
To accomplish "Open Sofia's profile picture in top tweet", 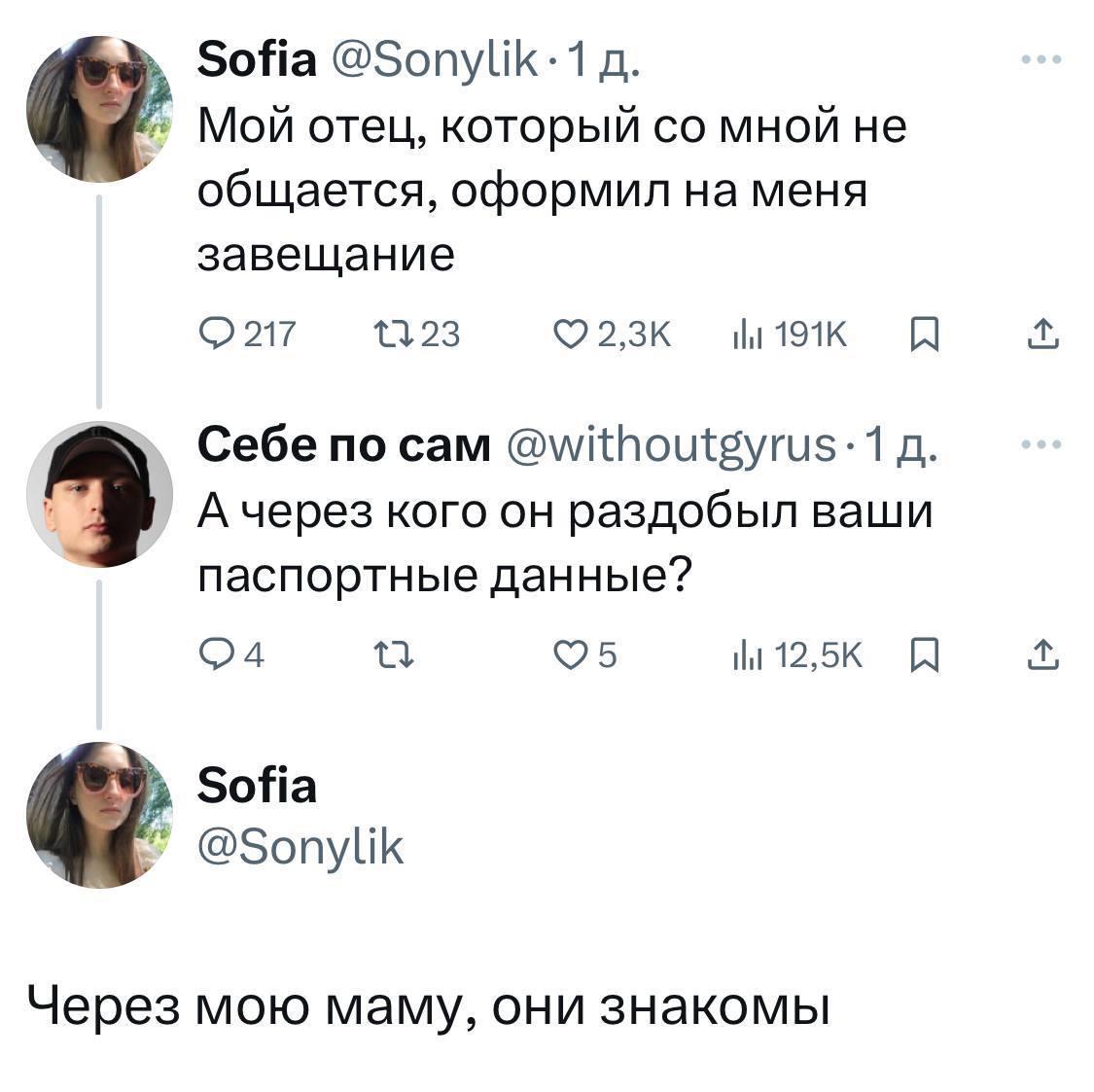I will (99, 109).
